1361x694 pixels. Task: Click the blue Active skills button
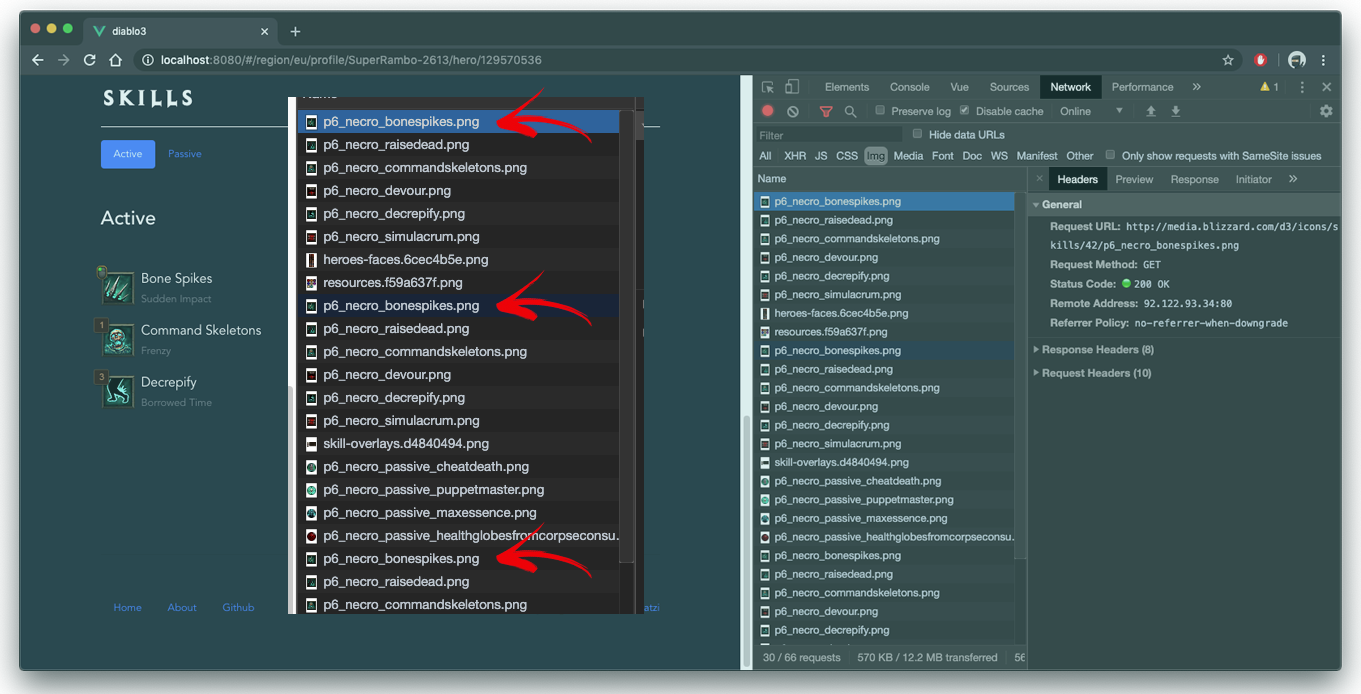coord(128,154)
